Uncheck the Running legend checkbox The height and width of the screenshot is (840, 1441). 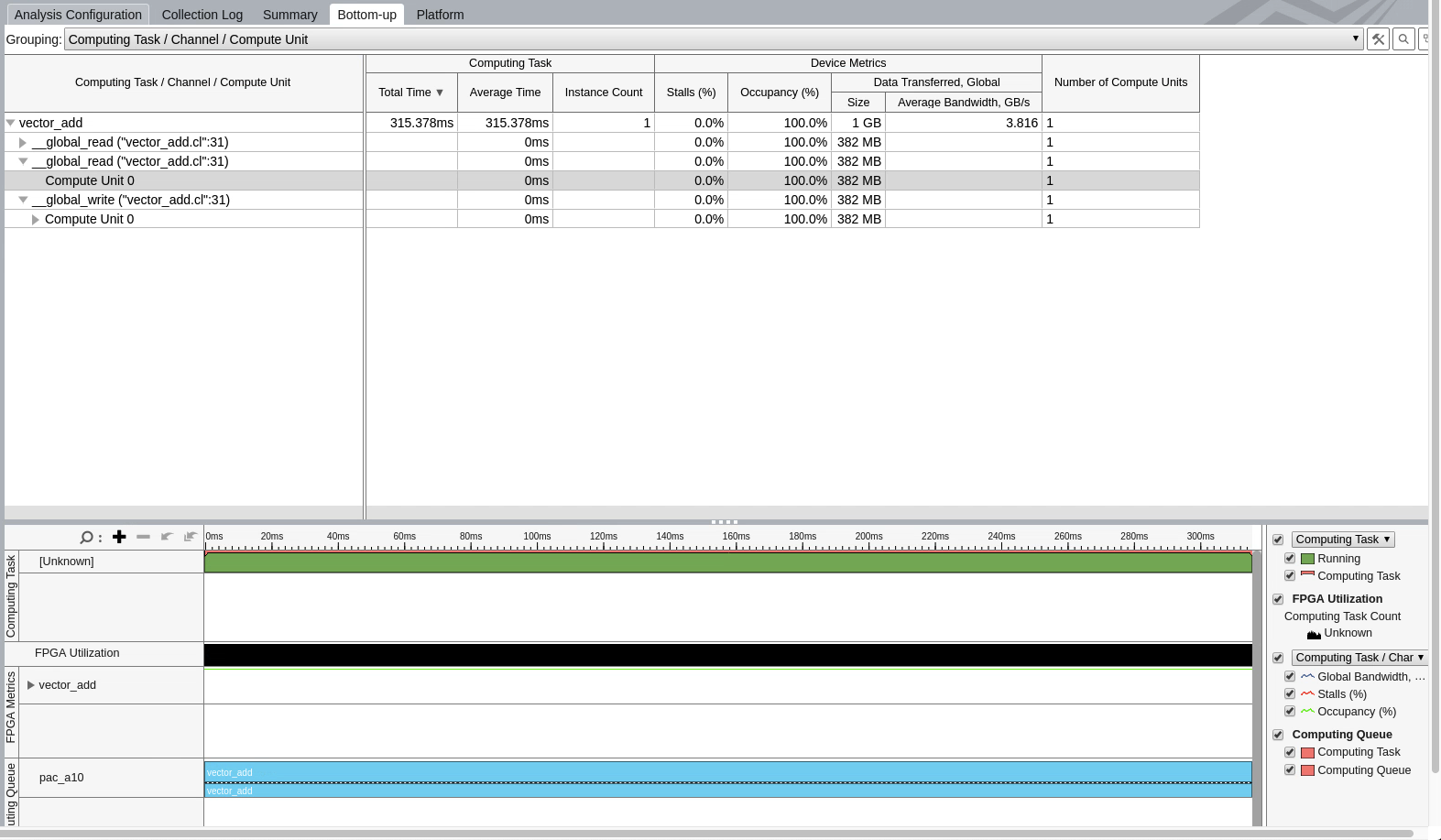click(x=1290, y=559)
